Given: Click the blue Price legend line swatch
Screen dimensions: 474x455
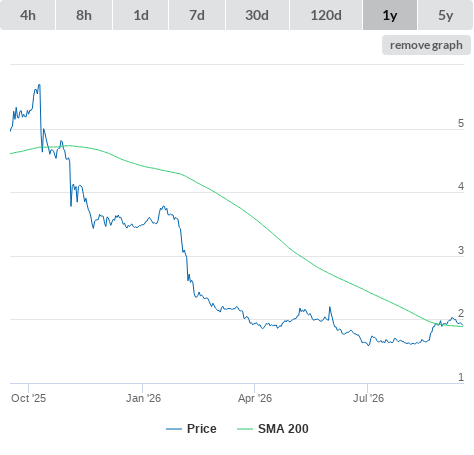Looking at the screenshot, I should [x=174, y=429].
